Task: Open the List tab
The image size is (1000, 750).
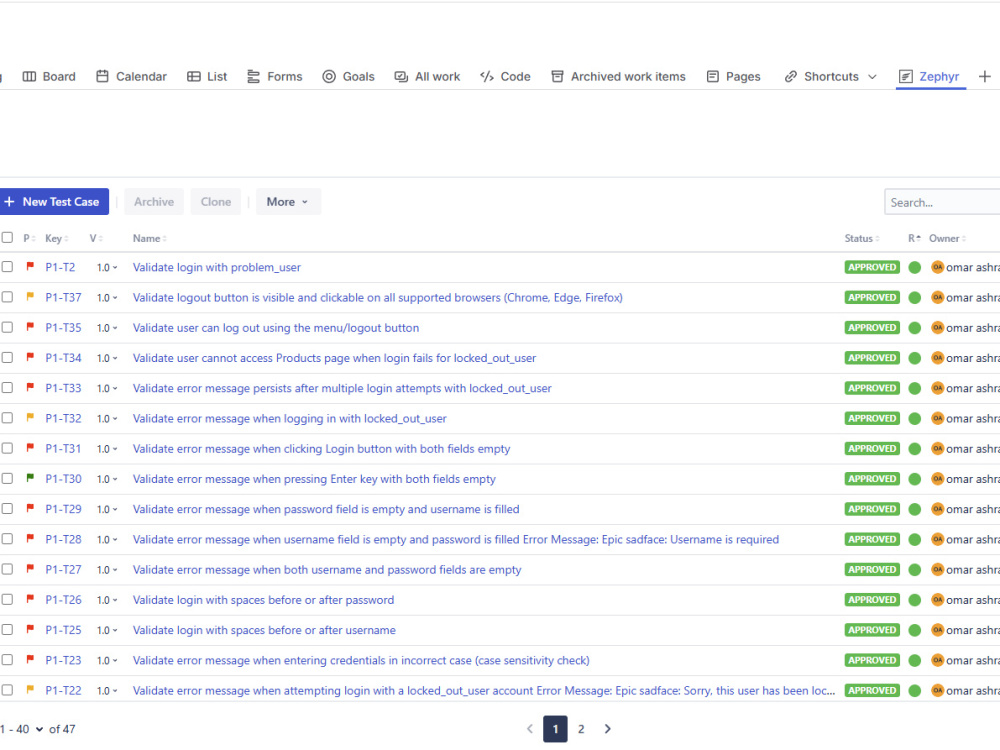Action: pos(207,77)
